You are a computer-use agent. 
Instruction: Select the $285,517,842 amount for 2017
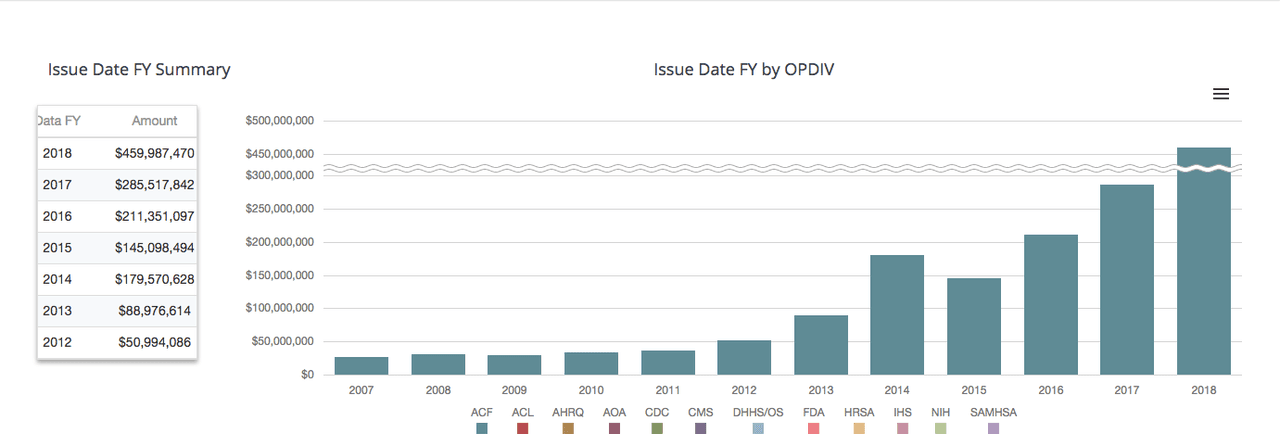154,185
